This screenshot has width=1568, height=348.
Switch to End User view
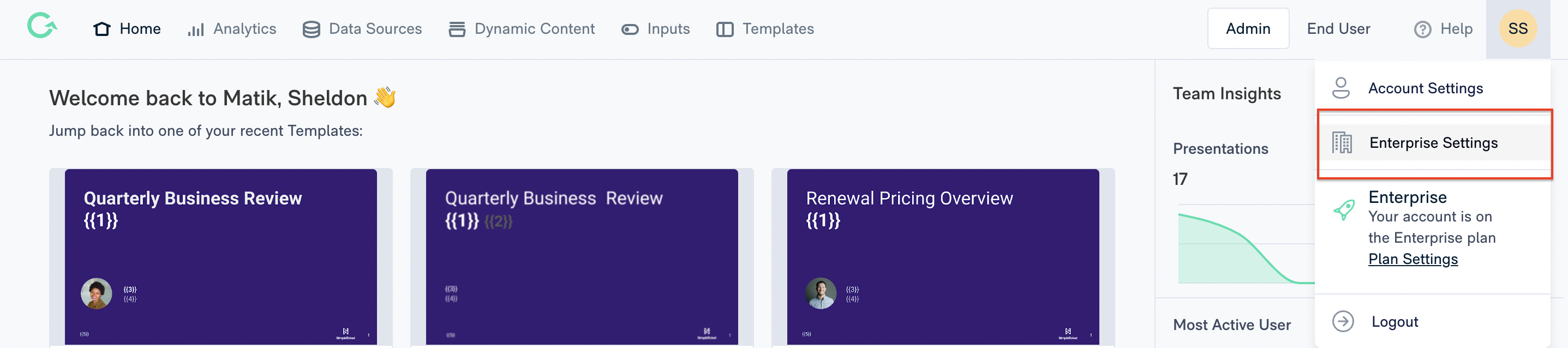(1338, 28)
